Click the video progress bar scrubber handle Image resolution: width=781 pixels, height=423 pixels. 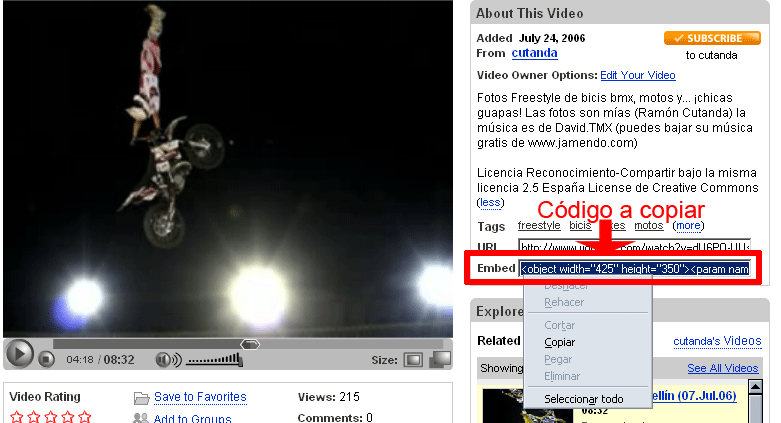250,344
